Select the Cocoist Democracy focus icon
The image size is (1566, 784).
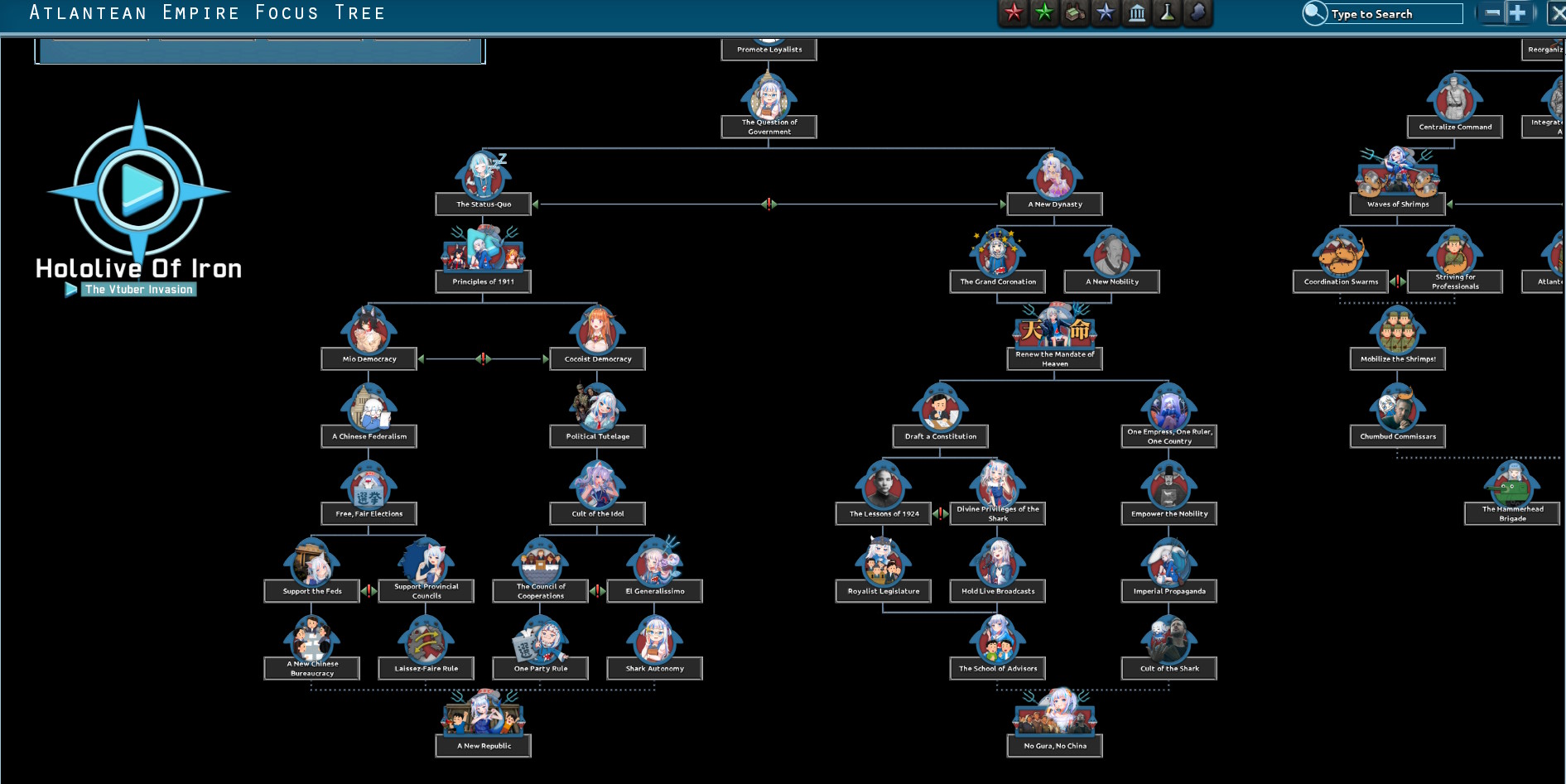597,329
